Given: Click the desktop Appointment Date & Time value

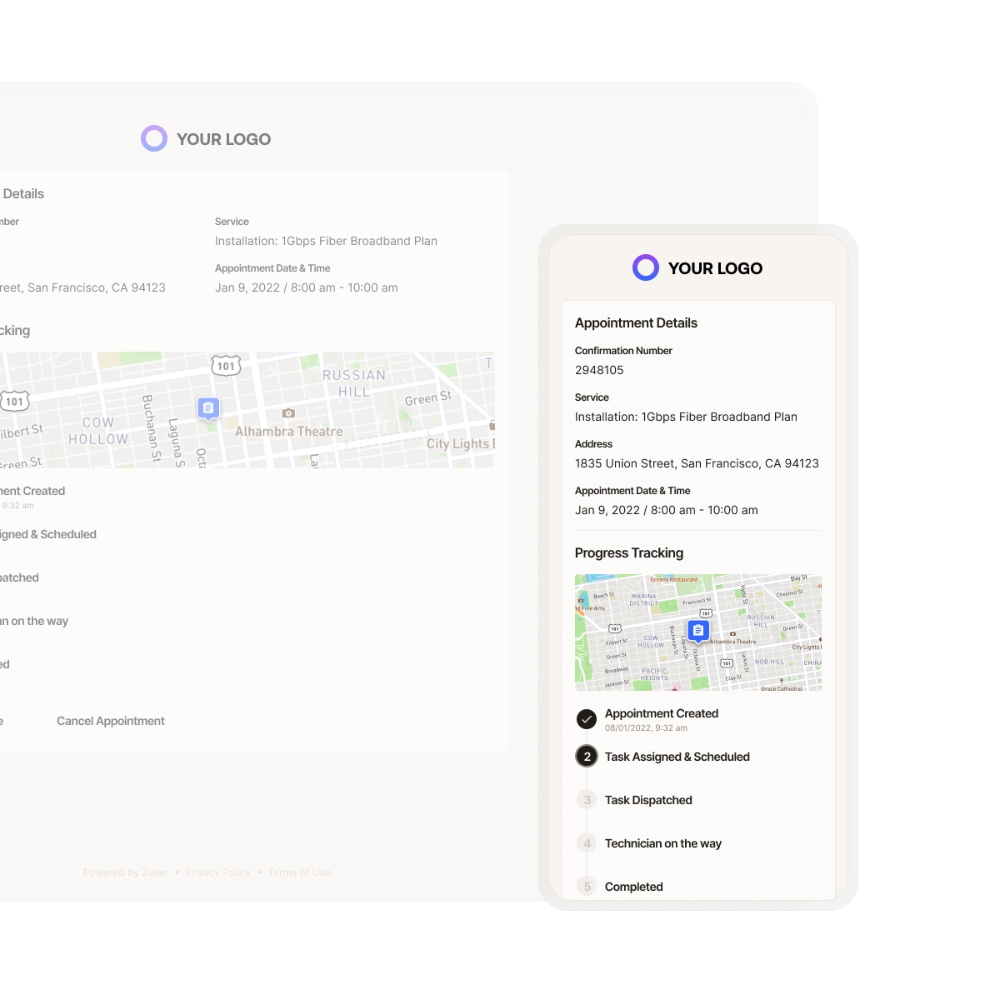Looking at the screenshot, I should [306, 288].
